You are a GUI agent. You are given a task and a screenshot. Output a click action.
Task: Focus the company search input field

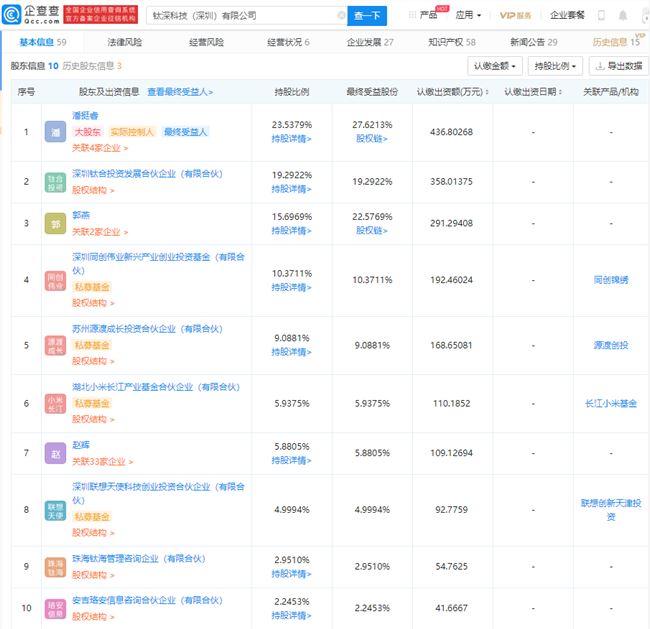[x=245, y=16]
